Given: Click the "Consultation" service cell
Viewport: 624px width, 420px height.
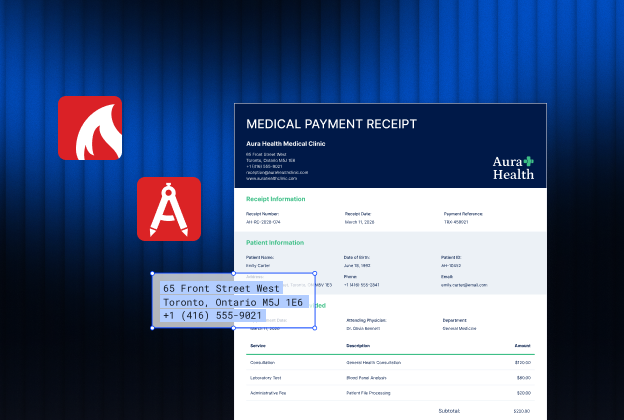Looking at the screenshot, I should pos(262,363).
